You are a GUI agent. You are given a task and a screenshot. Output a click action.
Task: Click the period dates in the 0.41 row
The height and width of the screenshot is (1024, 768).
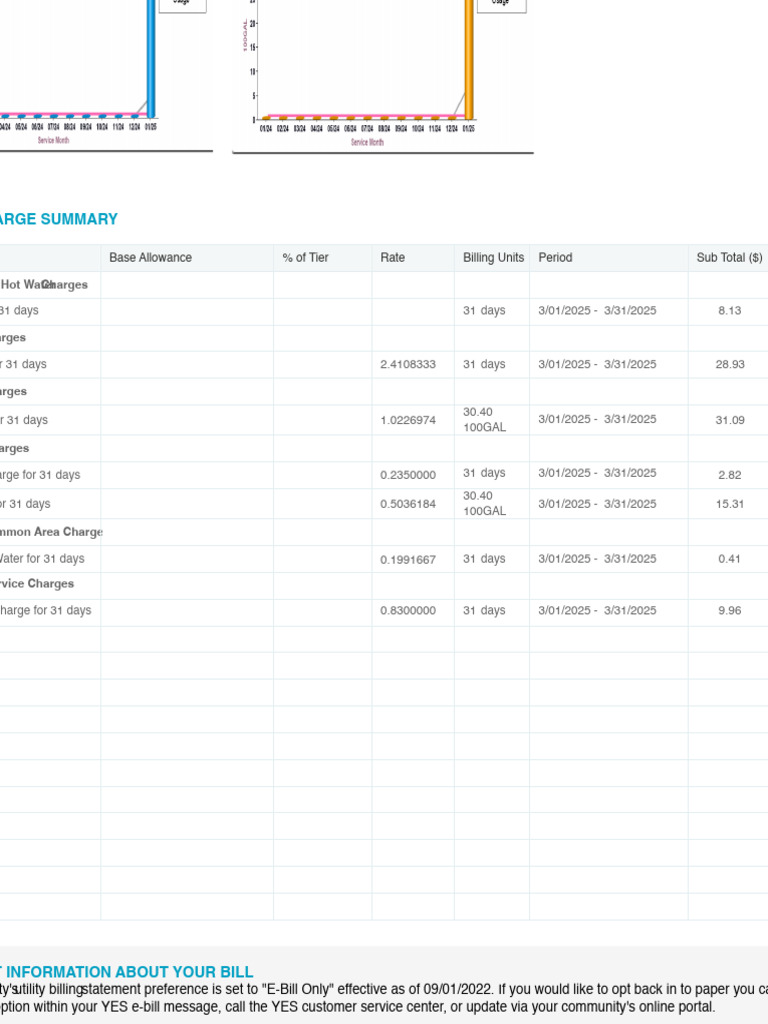597,559
